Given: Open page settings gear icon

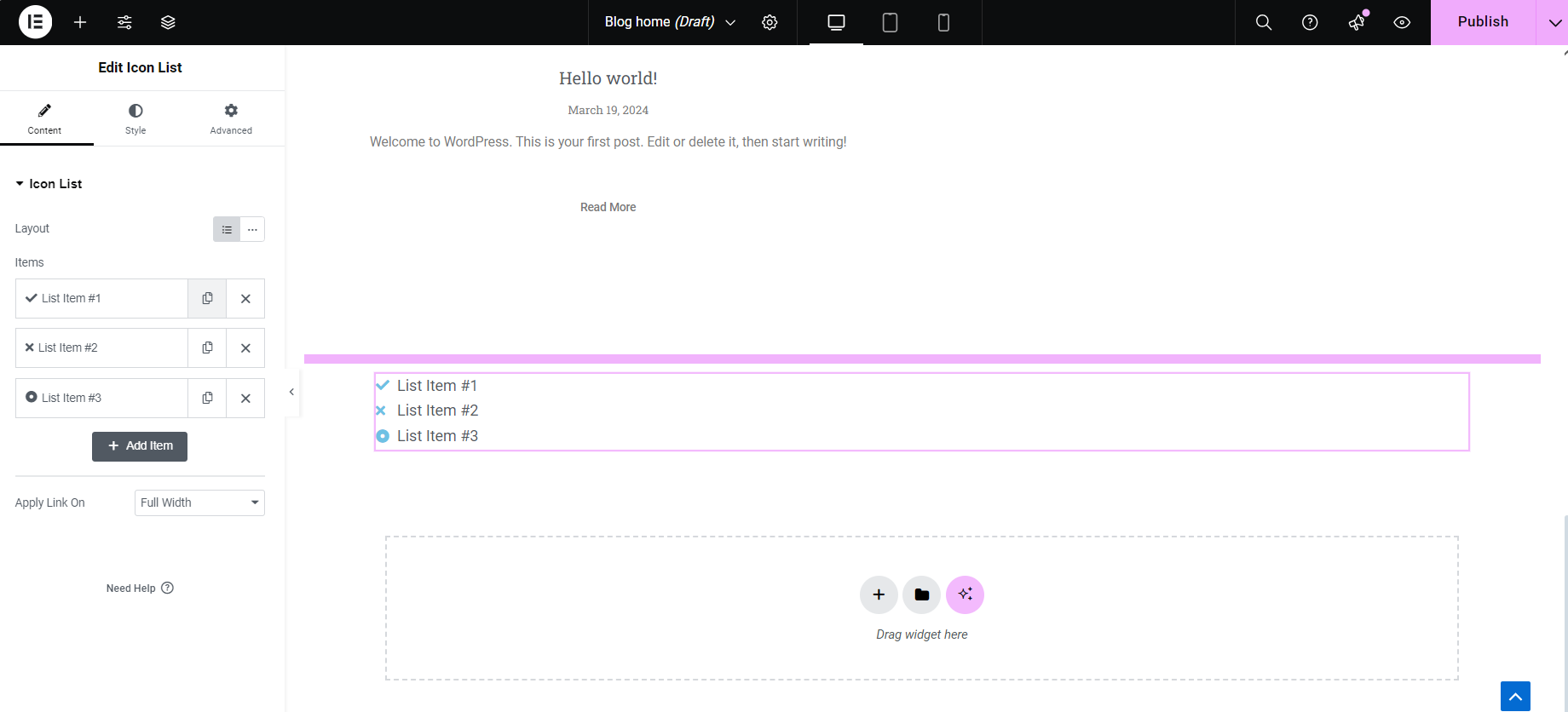Looking at the screenshot, I should pyautogui.click(x=770, y=22).
